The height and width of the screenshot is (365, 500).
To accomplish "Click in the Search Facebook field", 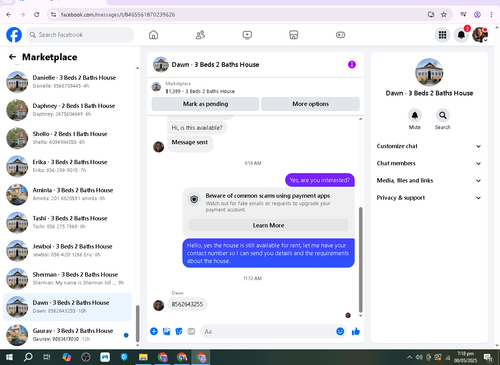I will [x=80, y=35].
